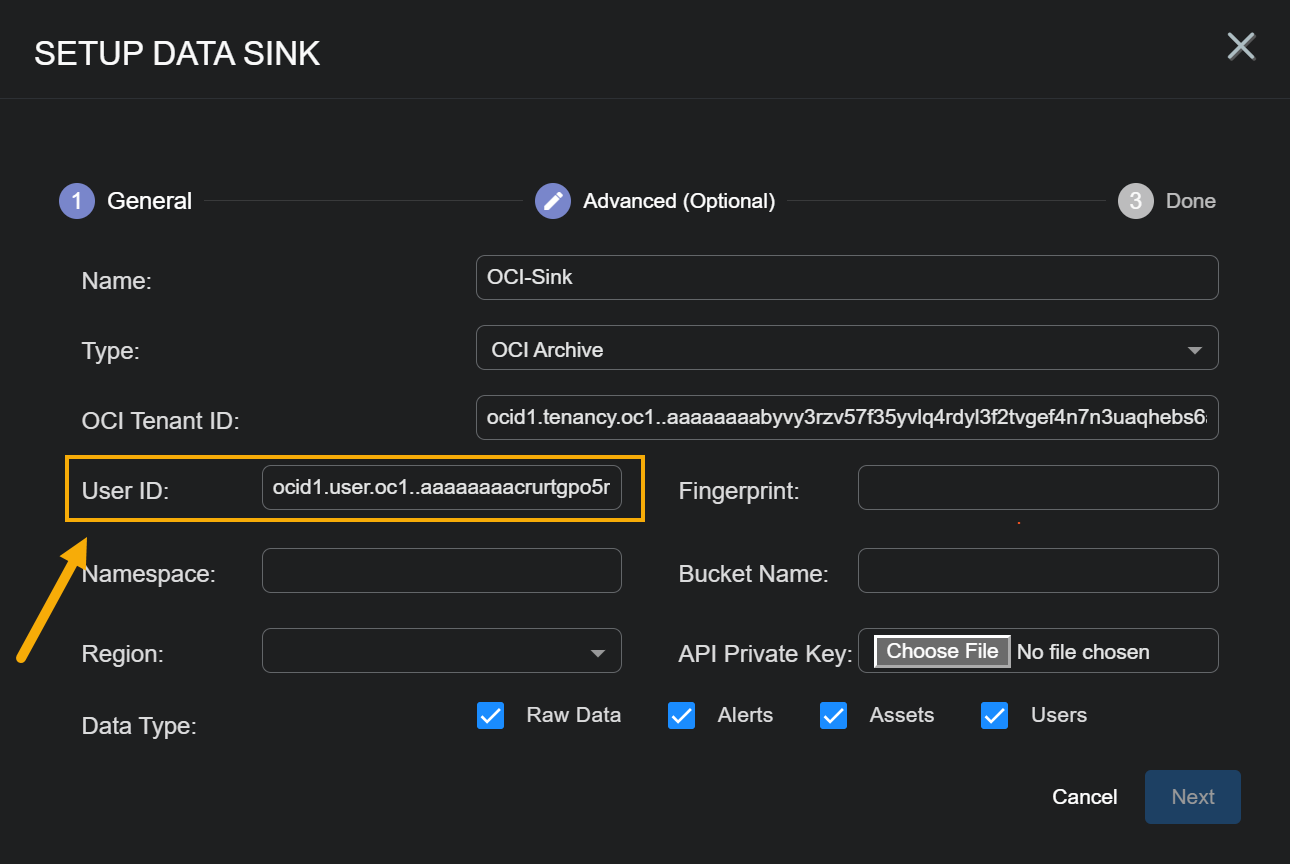
Task: Click the Cancel button
Action: click(1084, 797)
